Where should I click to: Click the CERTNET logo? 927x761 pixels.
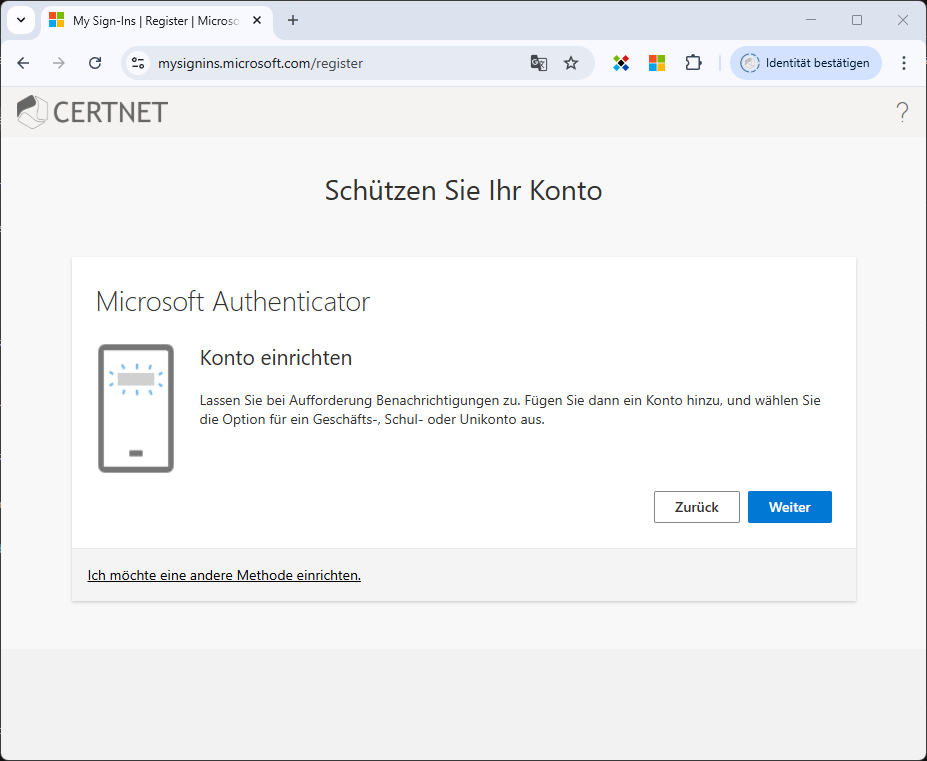click(x=93, y=112)
